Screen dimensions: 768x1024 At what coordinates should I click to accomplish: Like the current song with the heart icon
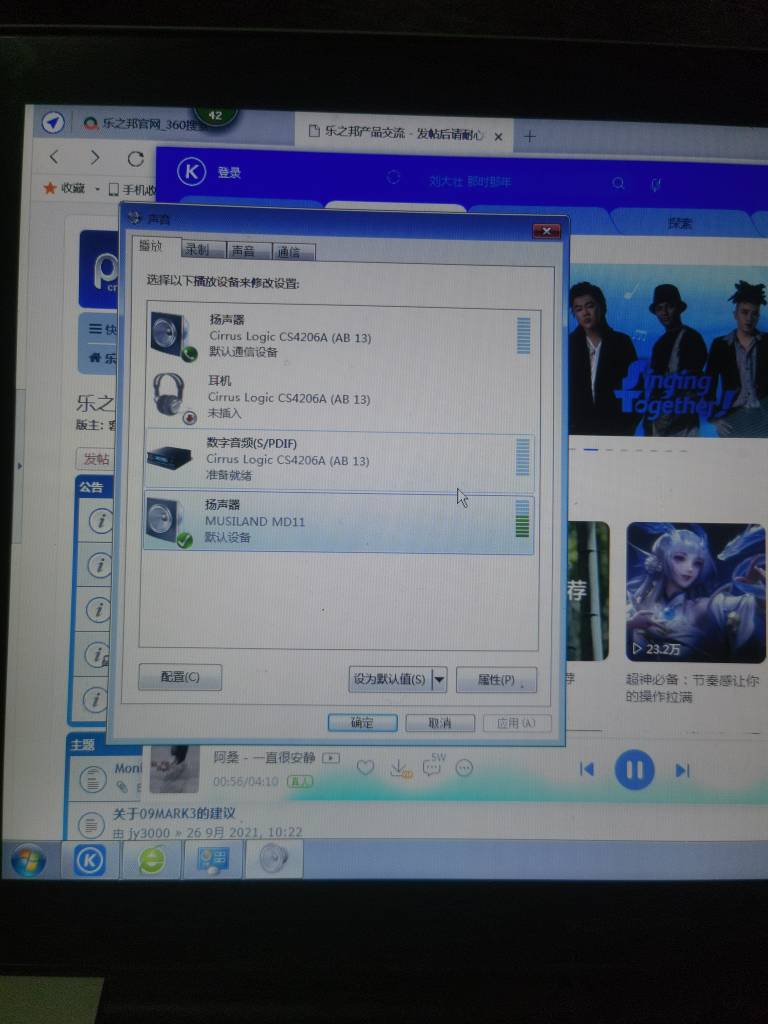click(365, 768)
